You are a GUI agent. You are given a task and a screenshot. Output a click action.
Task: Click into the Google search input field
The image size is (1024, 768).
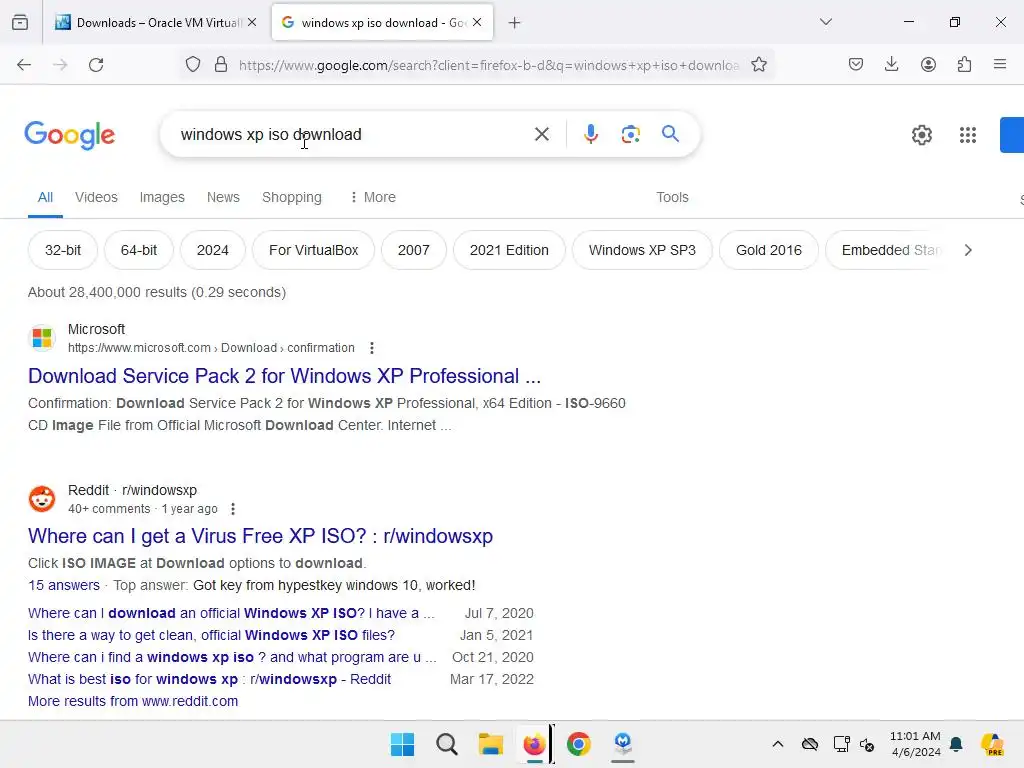pyautogui.click(x=353, y=135)
